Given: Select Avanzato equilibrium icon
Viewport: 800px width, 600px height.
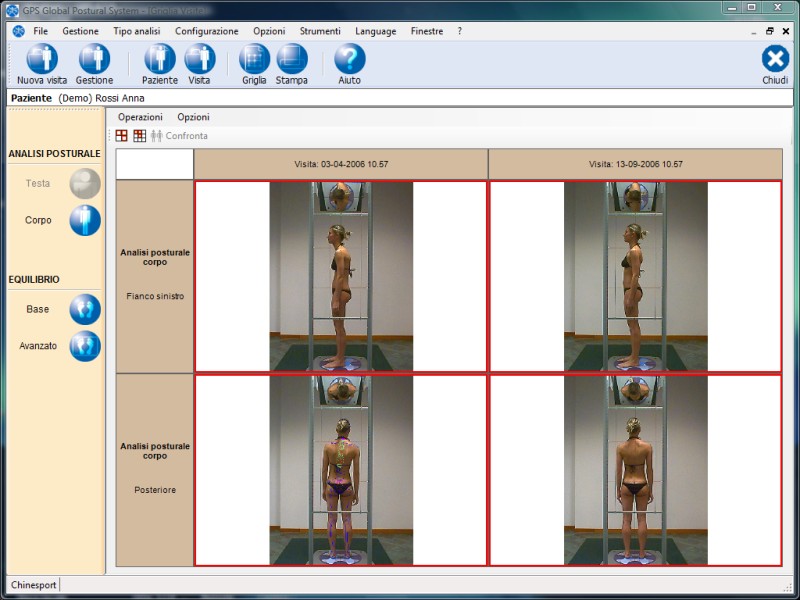Looking at the screenshot, I should point(85,346).
